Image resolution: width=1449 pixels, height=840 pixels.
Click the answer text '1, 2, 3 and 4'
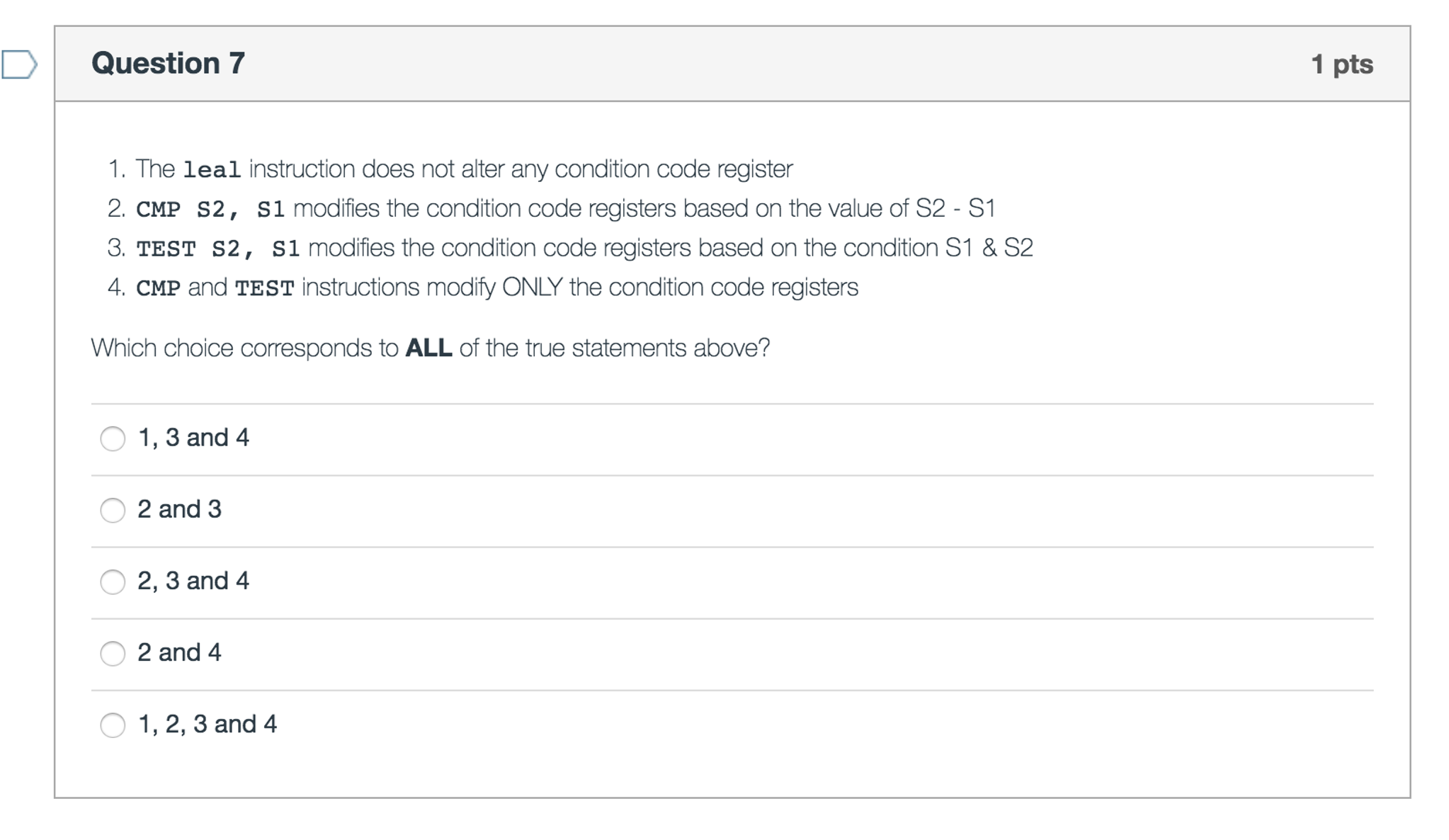coord(208,724)
